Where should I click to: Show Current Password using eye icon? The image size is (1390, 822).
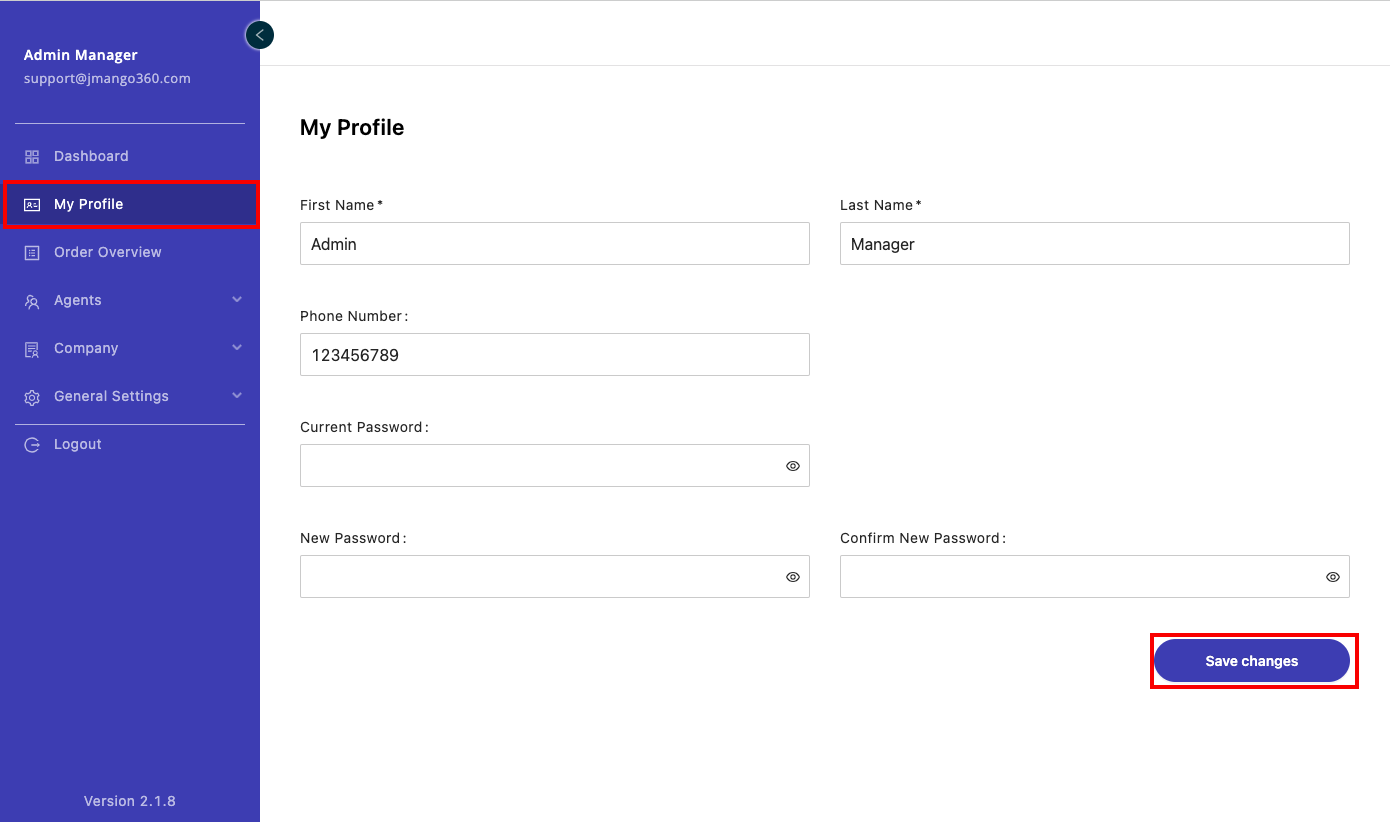[x=793, y=466]
